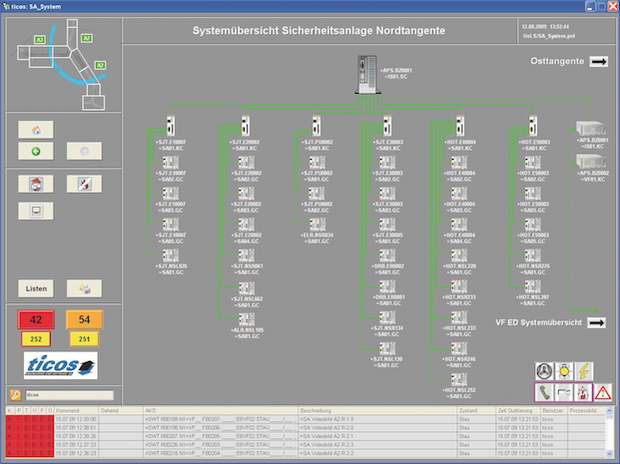Sort alarms by the Kommend column header
The width and height of the screenshot is (620, 464).
tap(76, 411)
